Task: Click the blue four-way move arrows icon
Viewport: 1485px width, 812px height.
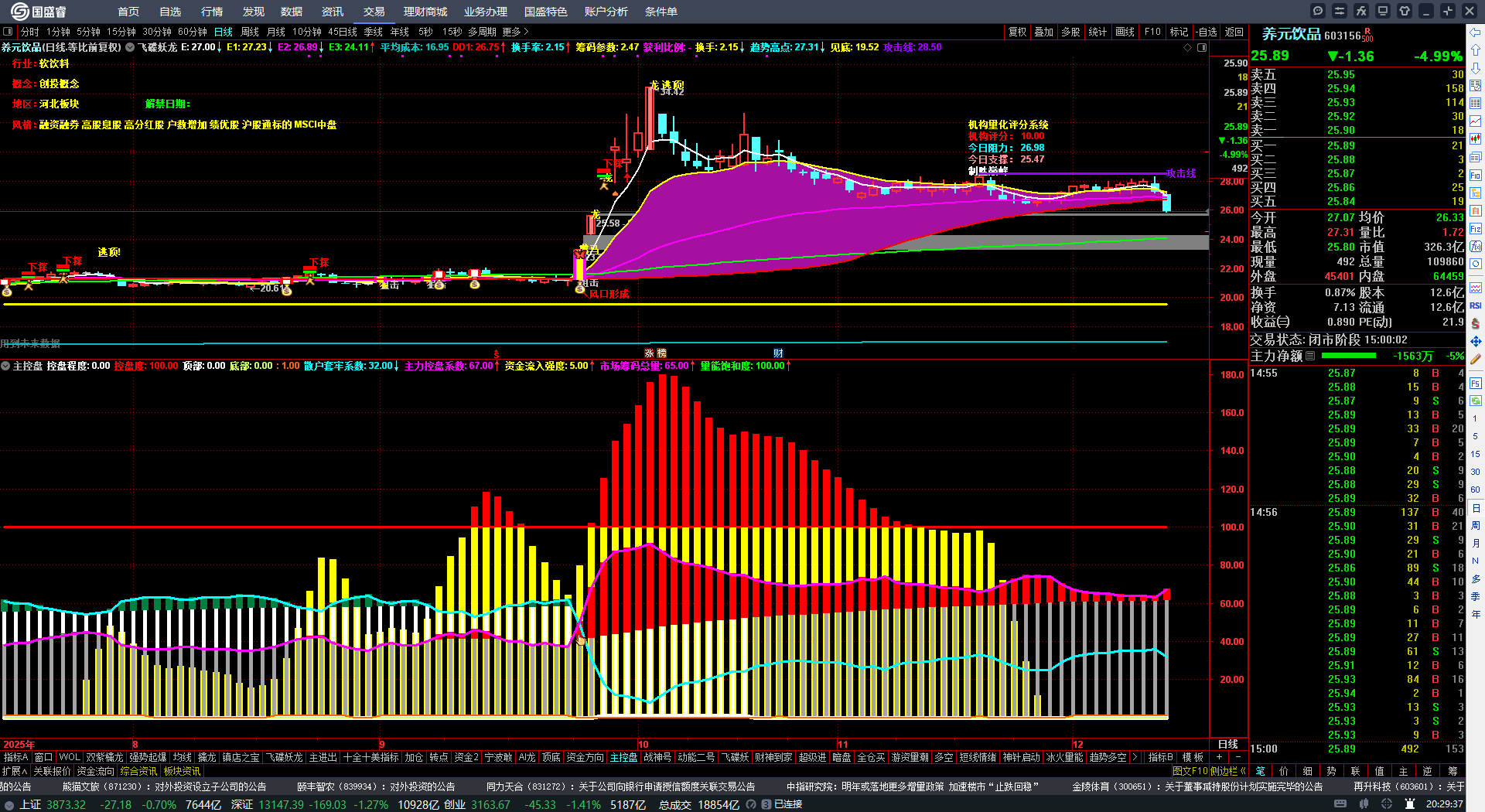Action: (1476, 341)
